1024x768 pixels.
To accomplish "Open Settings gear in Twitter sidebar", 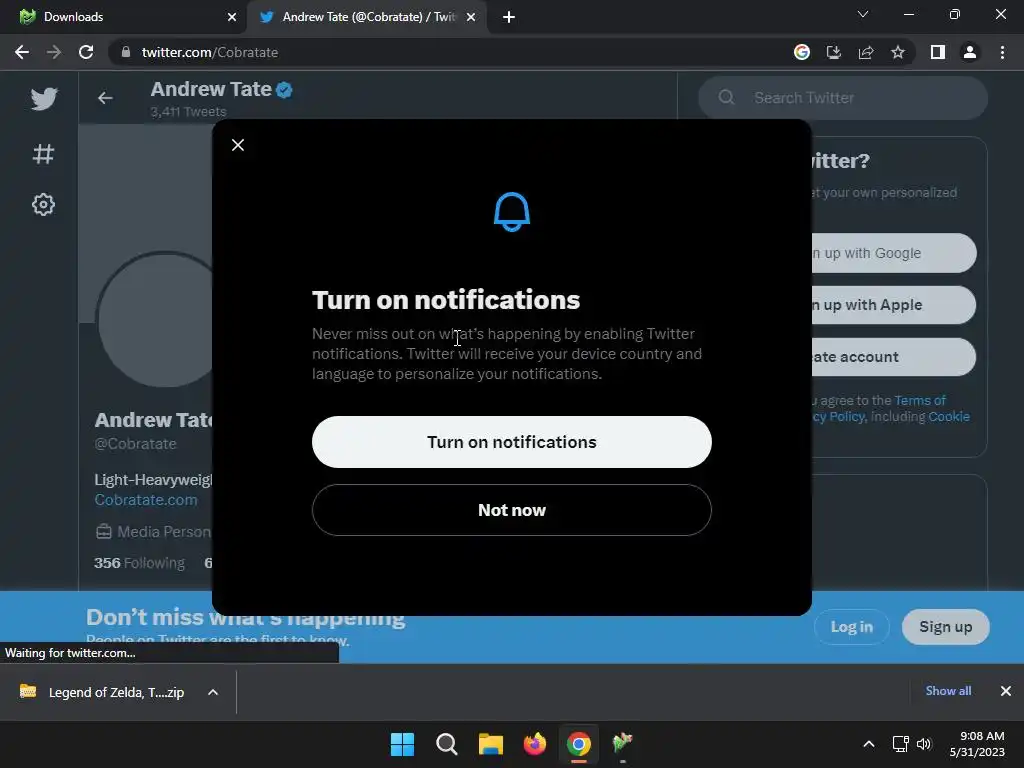I will coord(43,204).
